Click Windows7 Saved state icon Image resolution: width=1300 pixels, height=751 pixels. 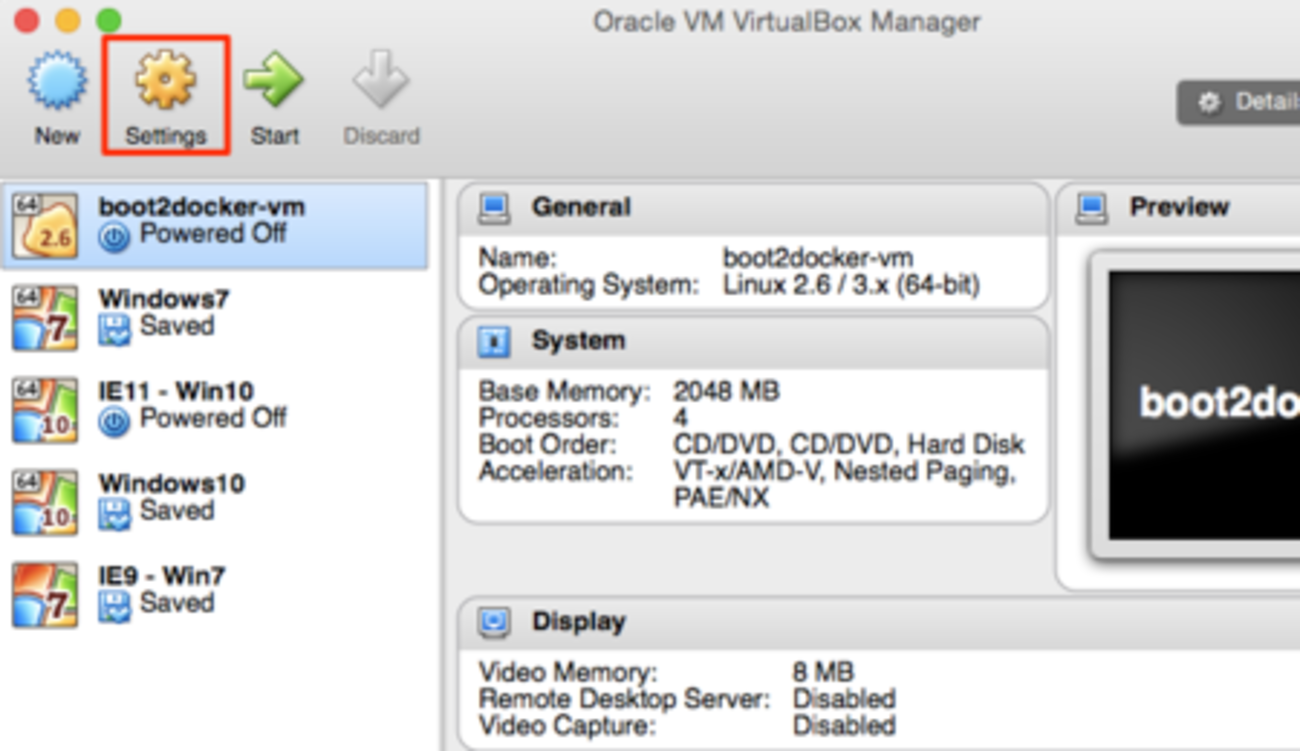click(114, 329)
